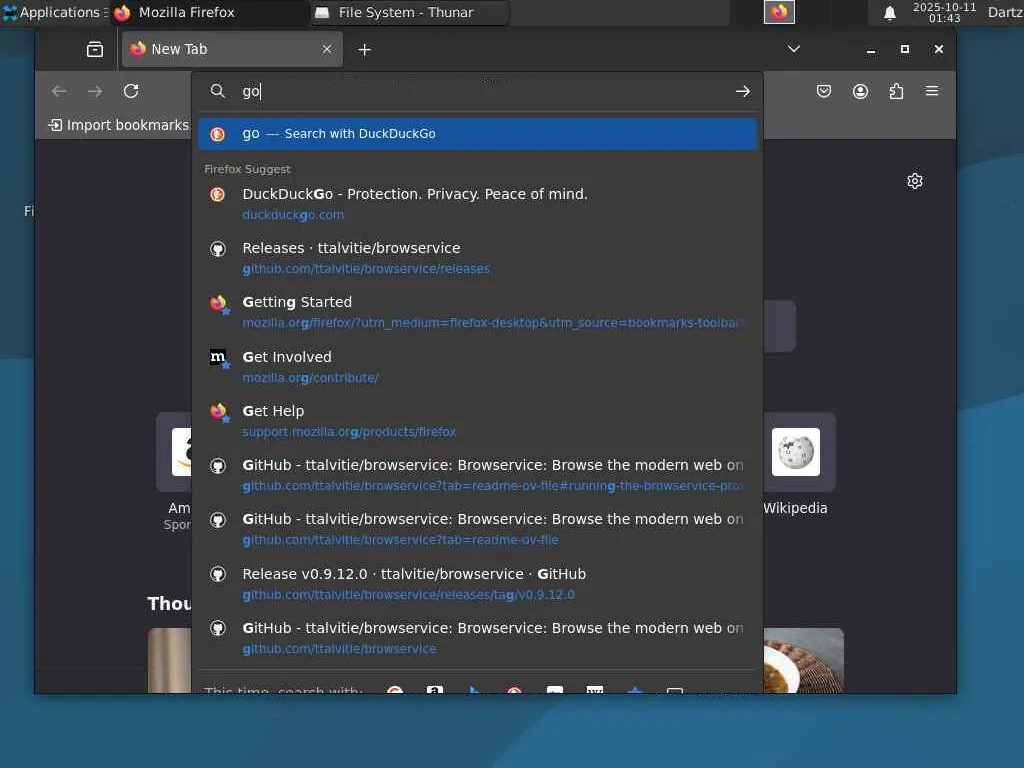Screen dimensions: 1024x768
Task: Open GitHub suggestion with running-the-browservice URL
Action: [477, 475]
